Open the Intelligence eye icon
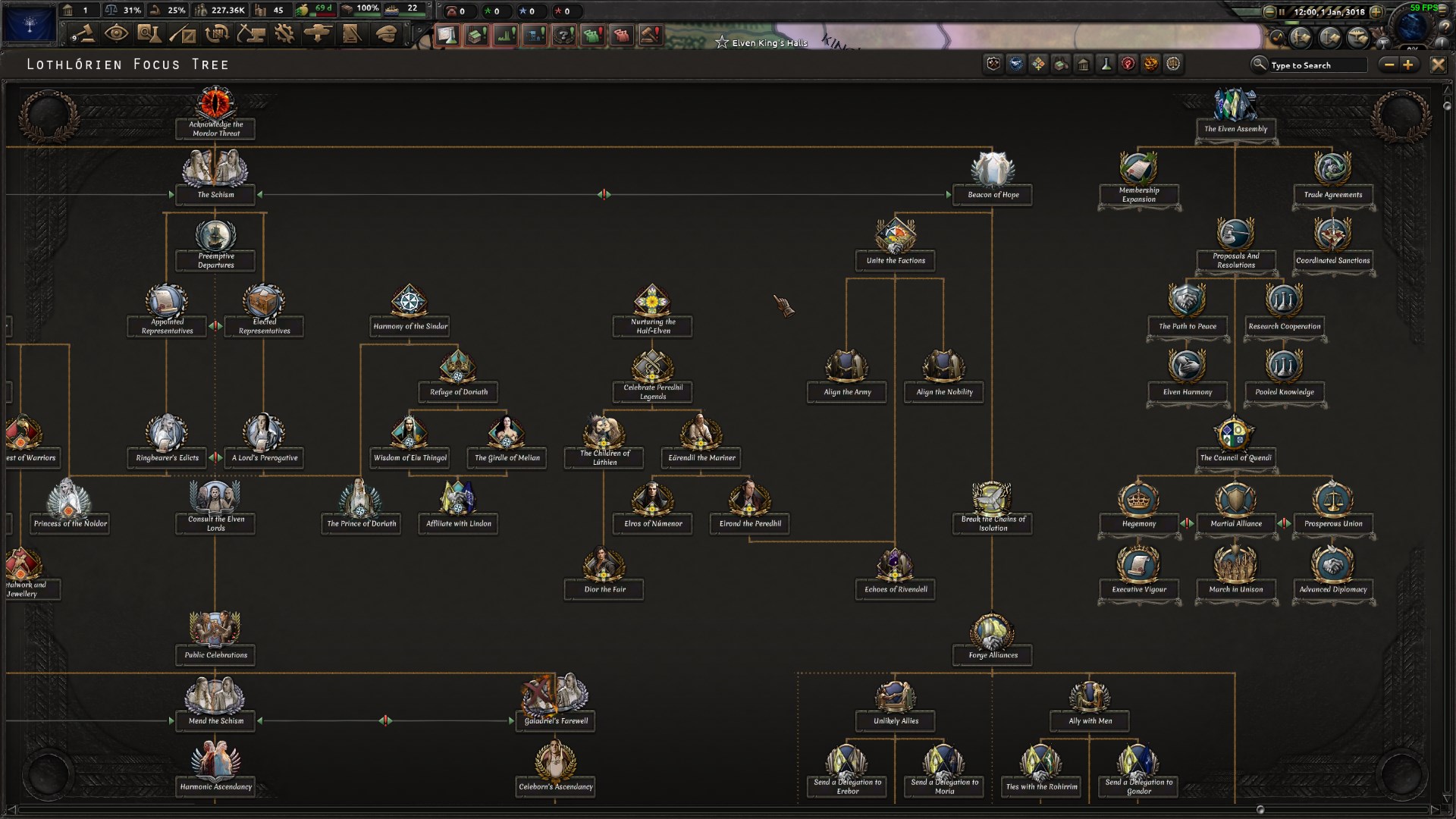Image resolution: width=1456 pixels, height=819 pixels. 116,34
